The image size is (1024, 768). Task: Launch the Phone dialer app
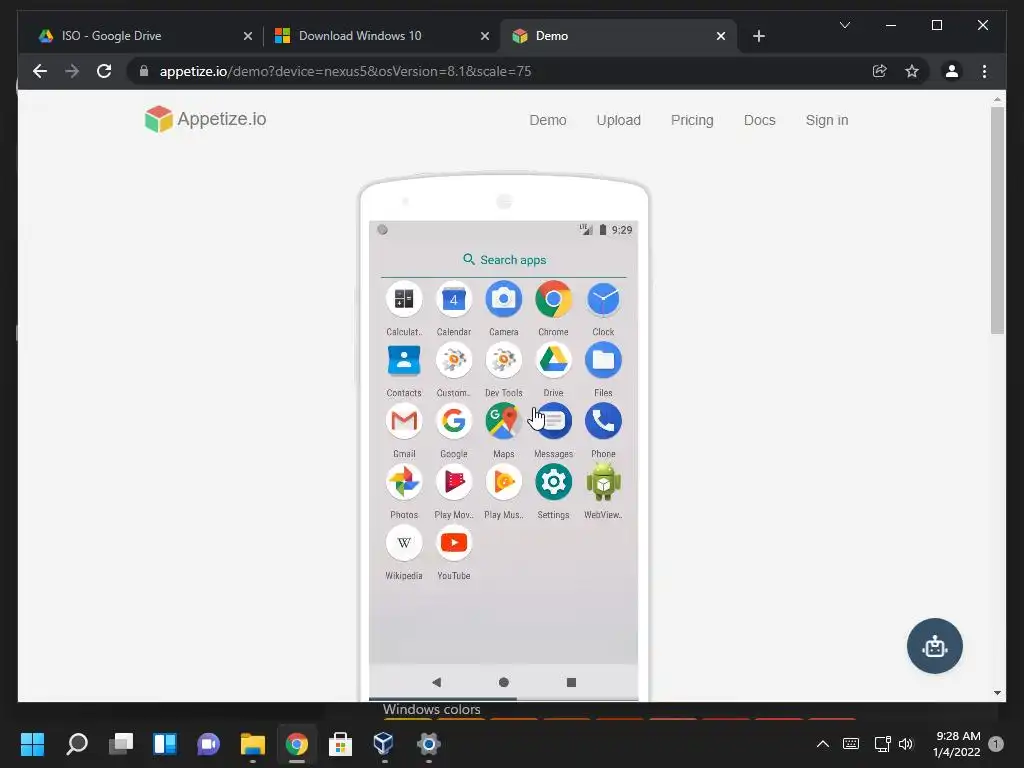point(603,421)
